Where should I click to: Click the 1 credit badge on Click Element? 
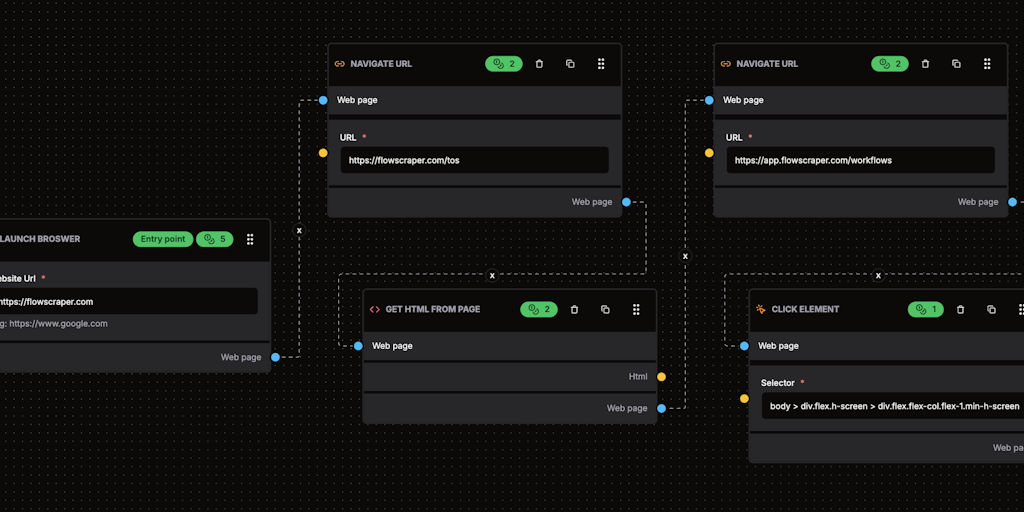(925, 310)
